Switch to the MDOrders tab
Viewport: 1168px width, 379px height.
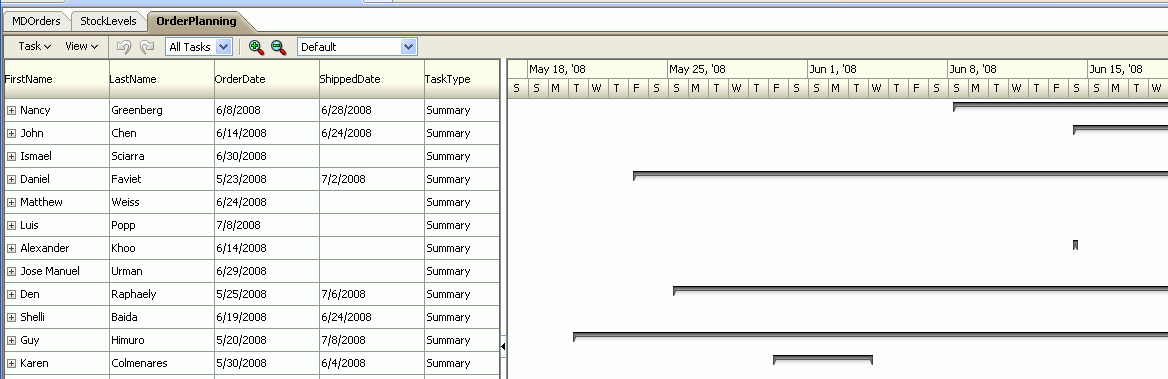[x=36, y=21]
